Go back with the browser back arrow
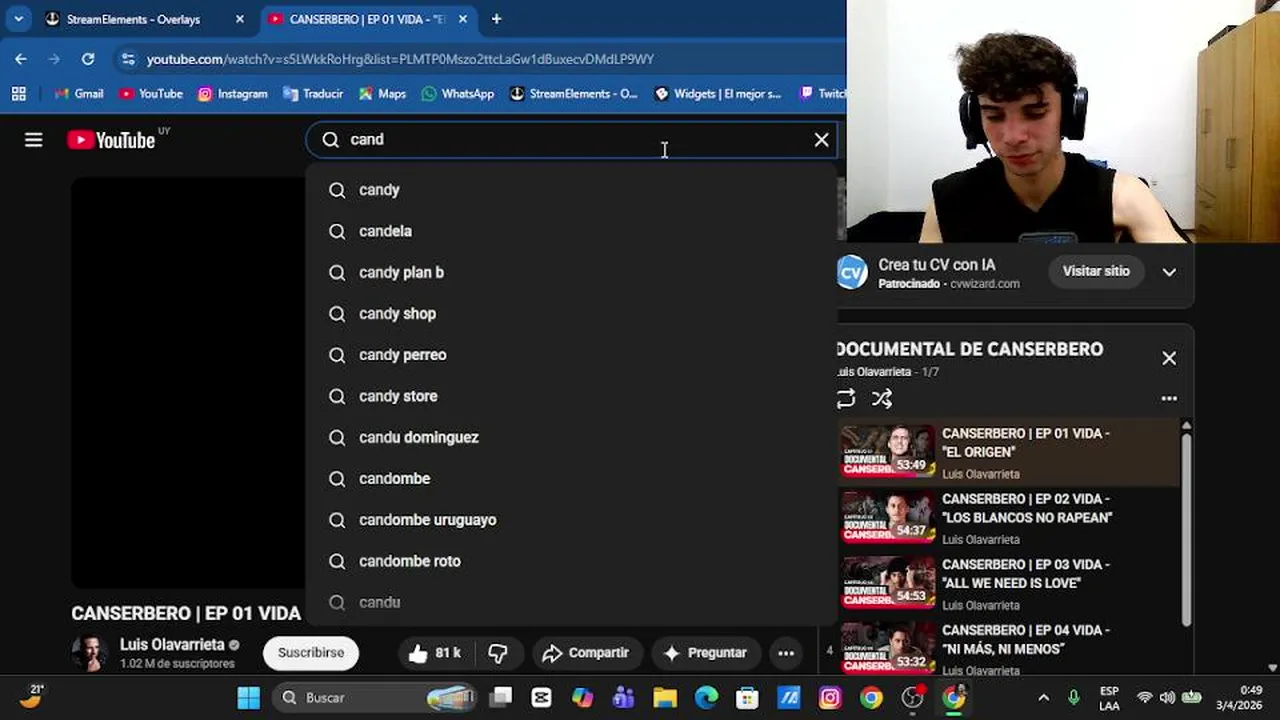The height and width of the screenshot is (720, 1280). point(21,59)
